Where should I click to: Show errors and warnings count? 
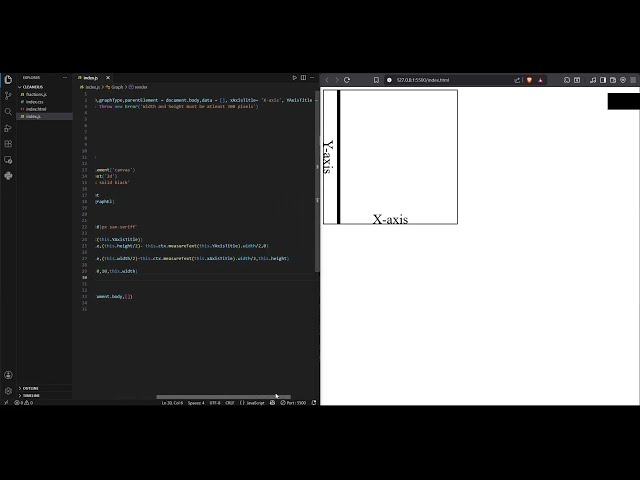tap(23, 403)
